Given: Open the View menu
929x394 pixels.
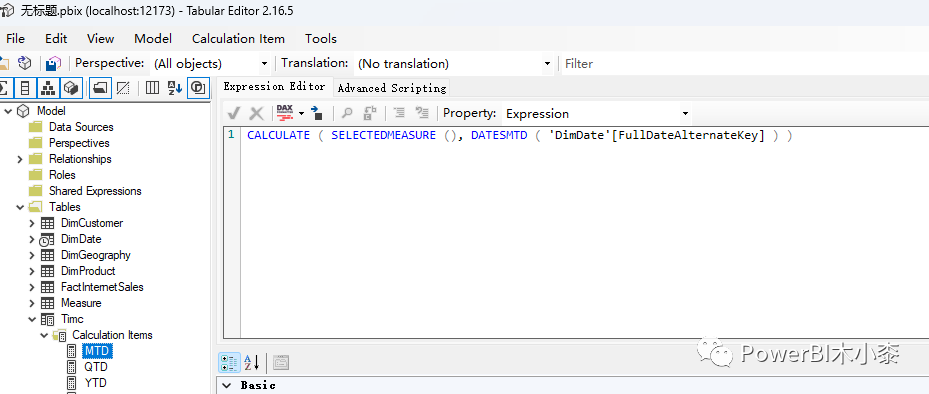Looking at the screenshot, I should click(100, 39).
